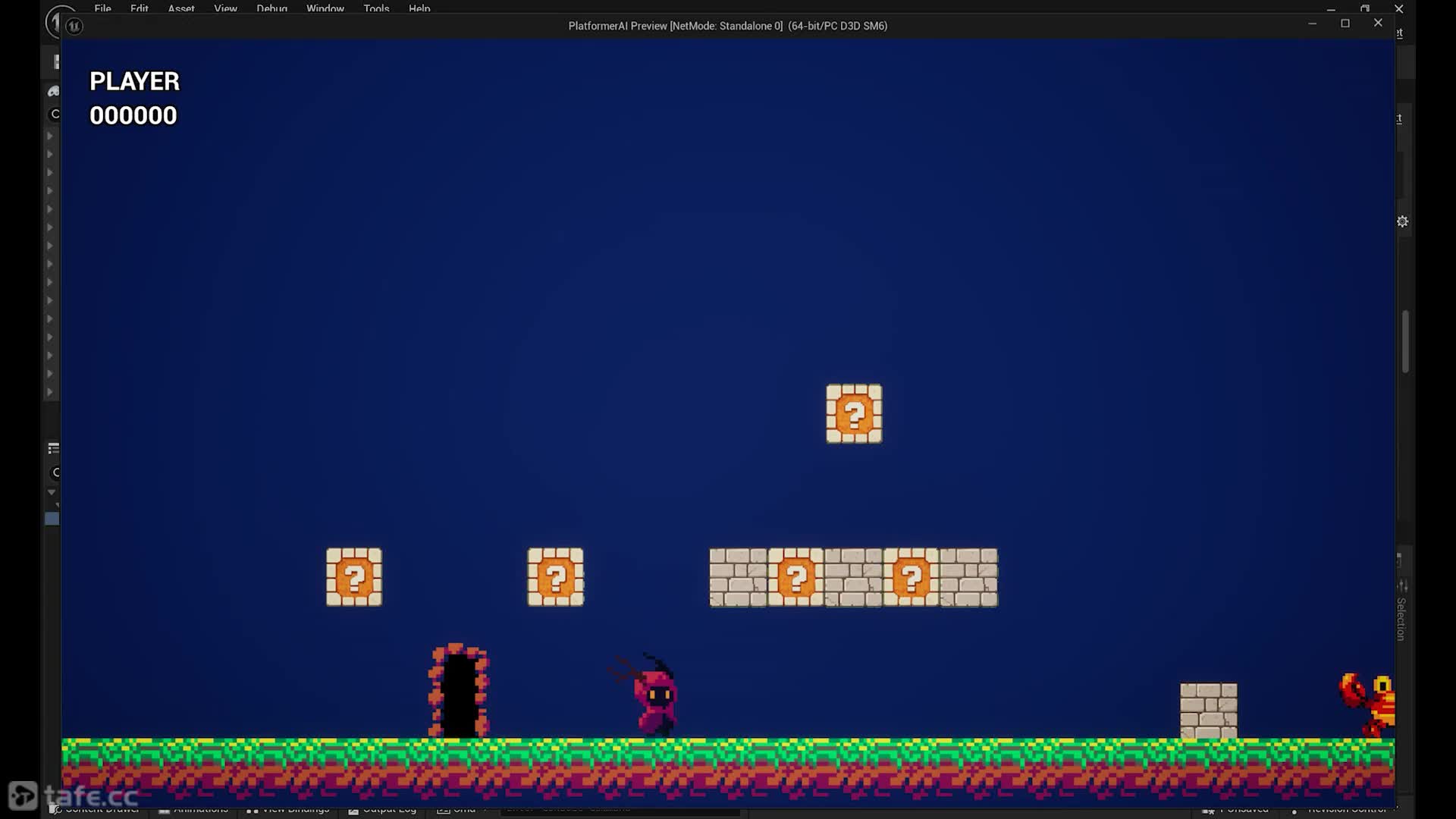This screenshot has height=819, width=1456.
Task: Maximize the PlatformerAI Preview window
Action: [1345, 24]
